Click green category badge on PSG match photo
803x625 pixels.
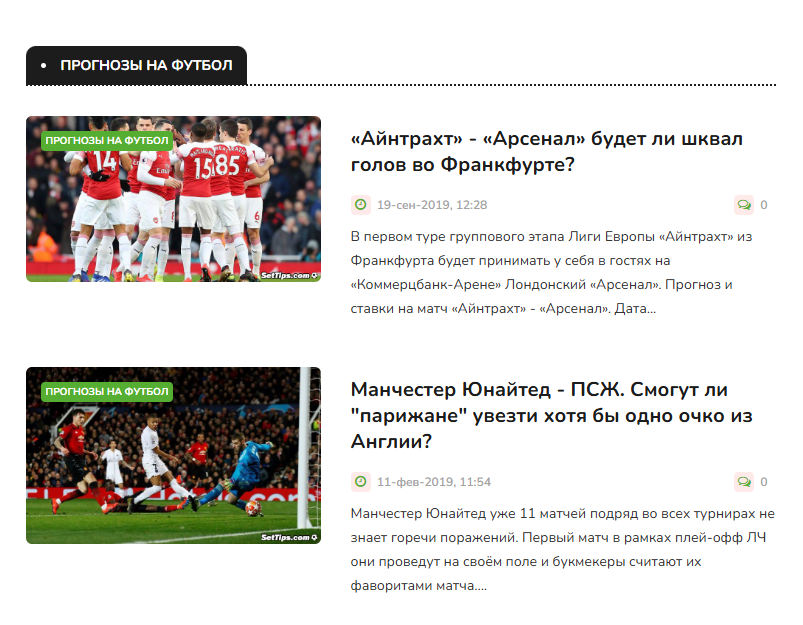[107, 391]
